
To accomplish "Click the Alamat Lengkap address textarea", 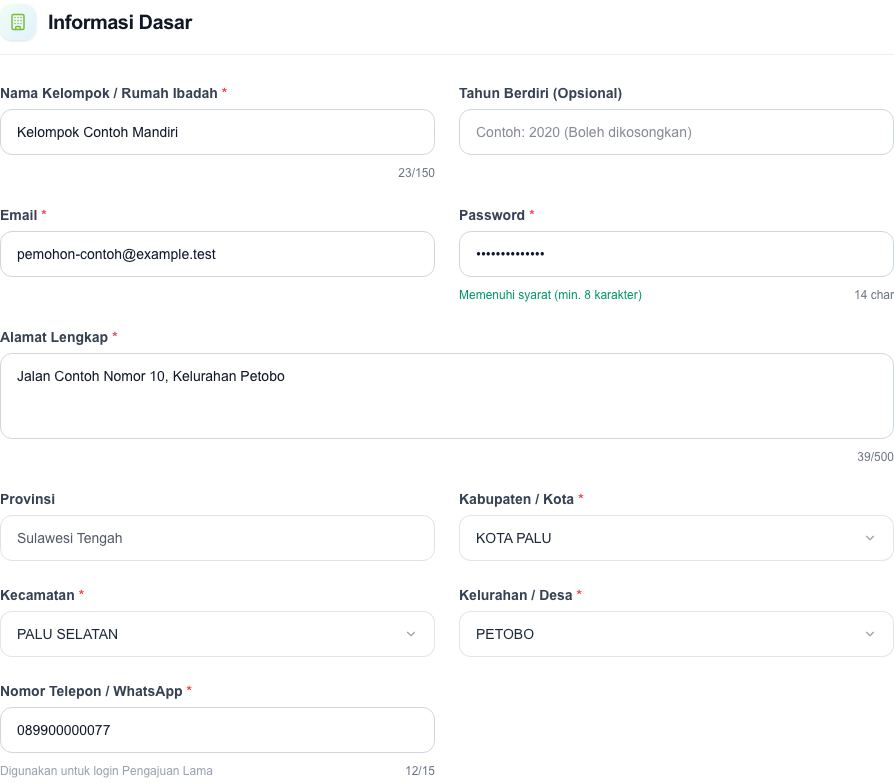I will tap(447, 396).
